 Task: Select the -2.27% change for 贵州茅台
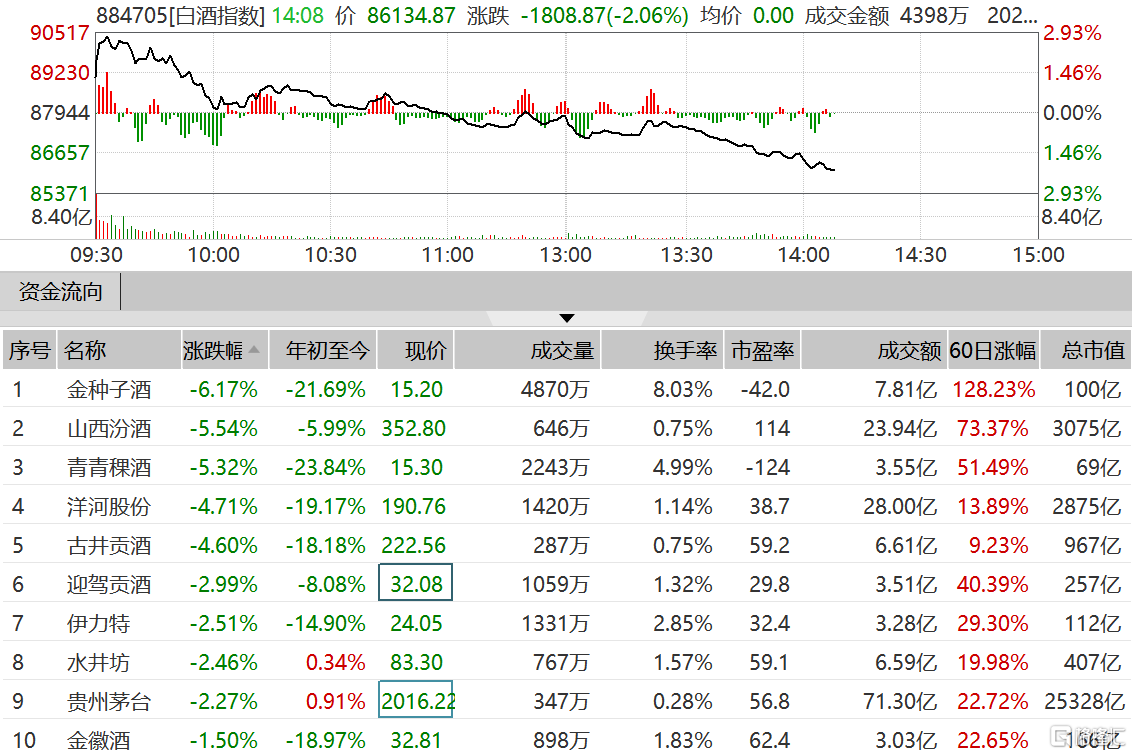(224, 701)
